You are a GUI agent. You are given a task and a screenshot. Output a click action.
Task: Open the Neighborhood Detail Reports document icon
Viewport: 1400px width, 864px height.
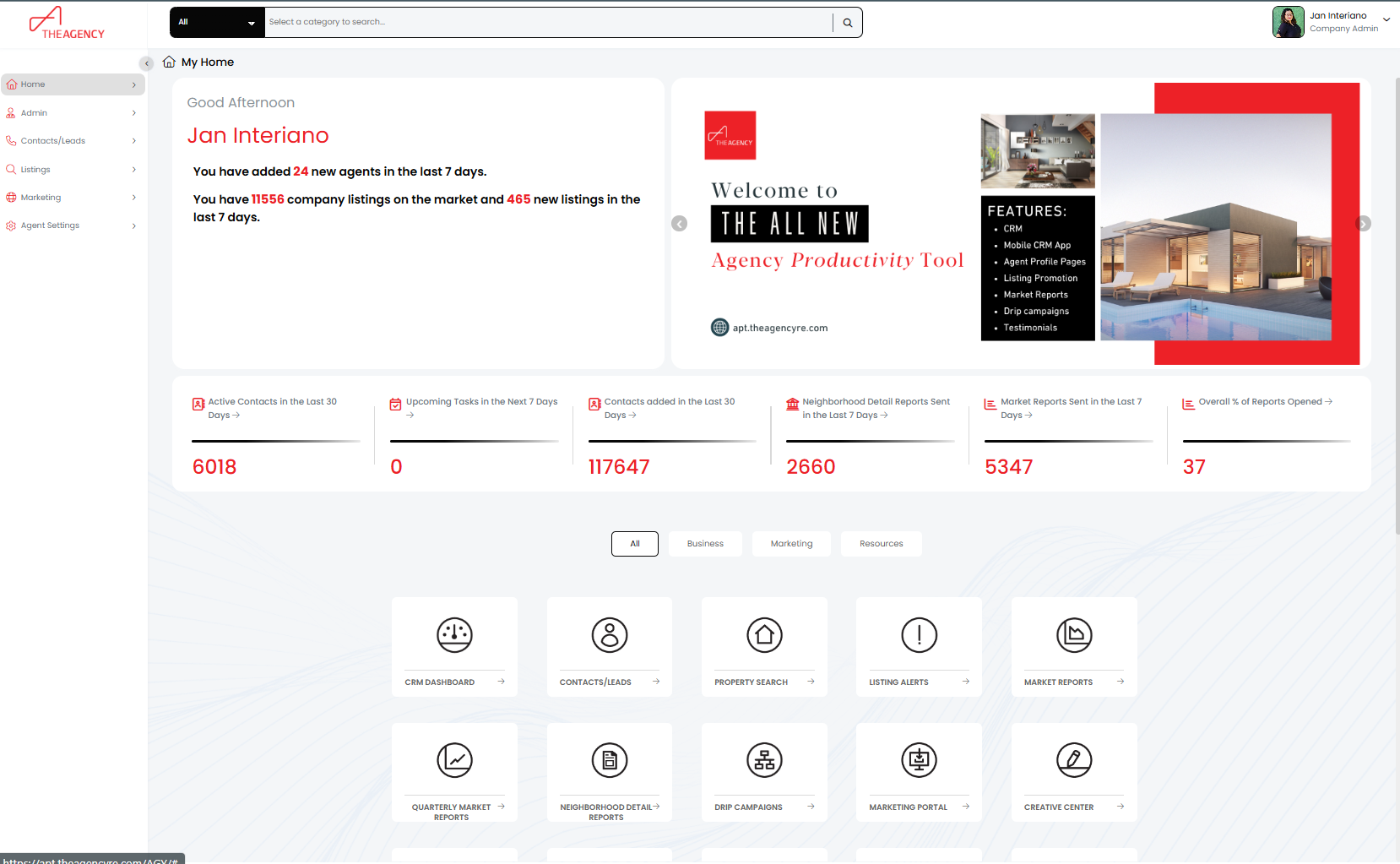(x=610, y=760)
